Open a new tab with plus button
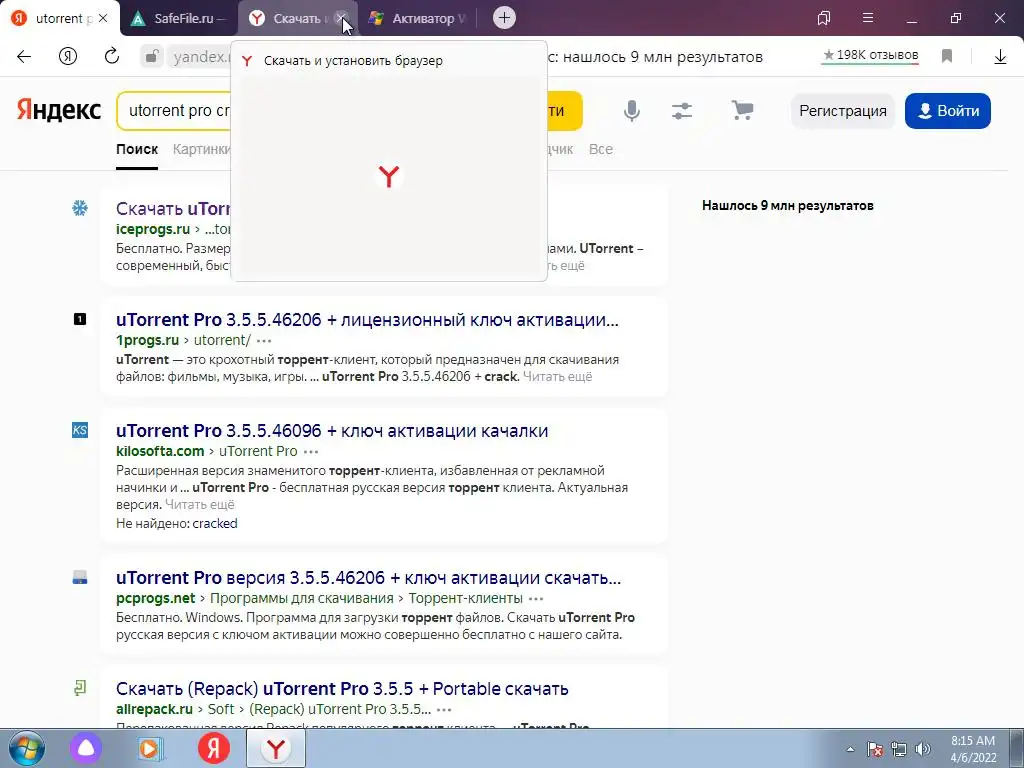Viewport: 1024px width, 768px height. click(504, 18)
